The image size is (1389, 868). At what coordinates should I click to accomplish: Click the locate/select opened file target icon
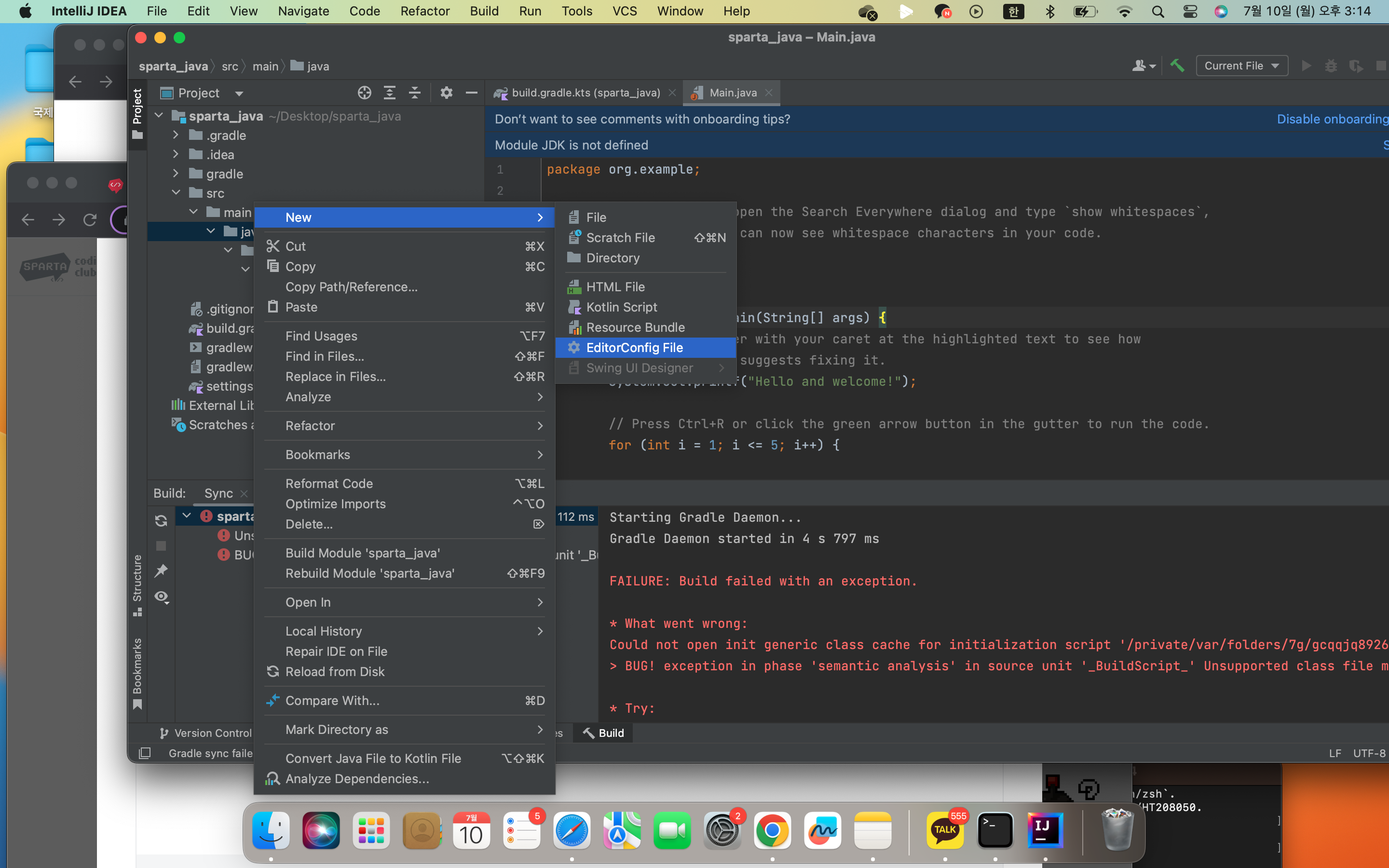coord(365,93)
